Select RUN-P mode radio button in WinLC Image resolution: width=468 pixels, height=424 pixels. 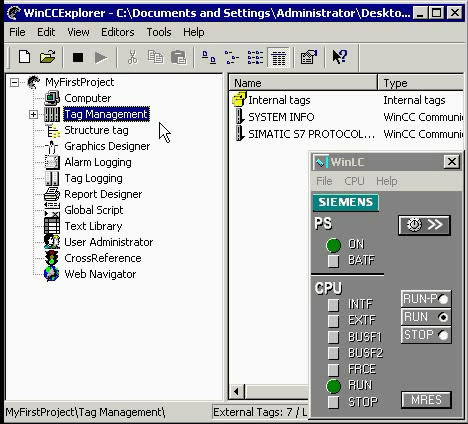coord(443,299)
